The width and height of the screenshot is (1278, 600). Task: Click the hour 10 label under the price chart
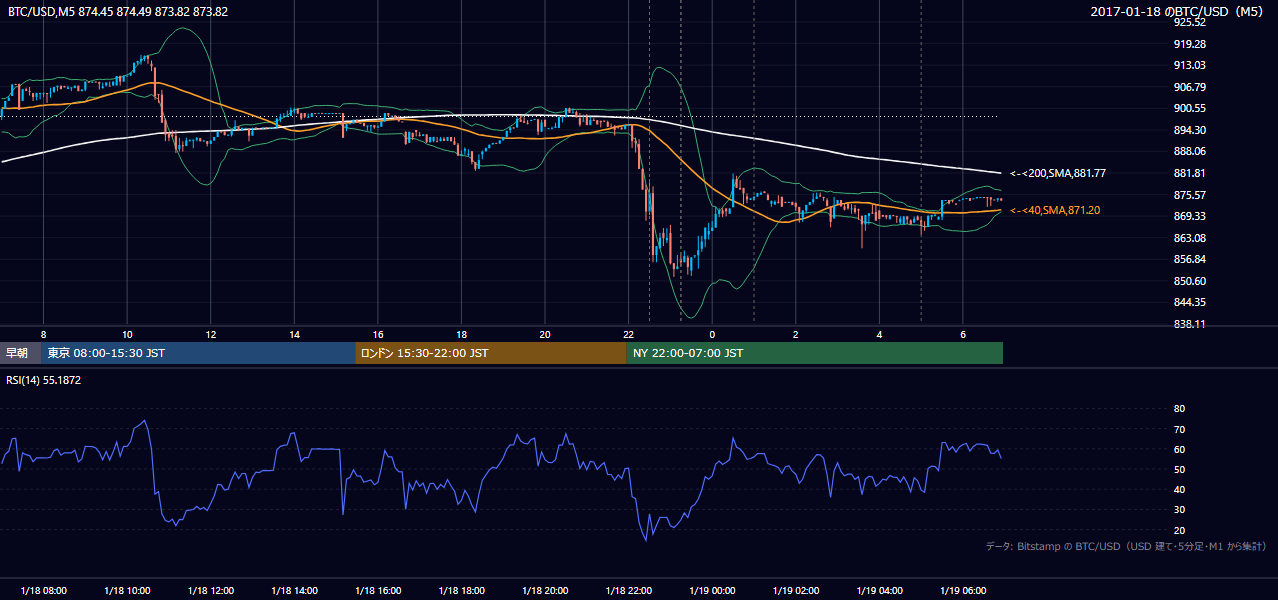click(x=127, y=333)
